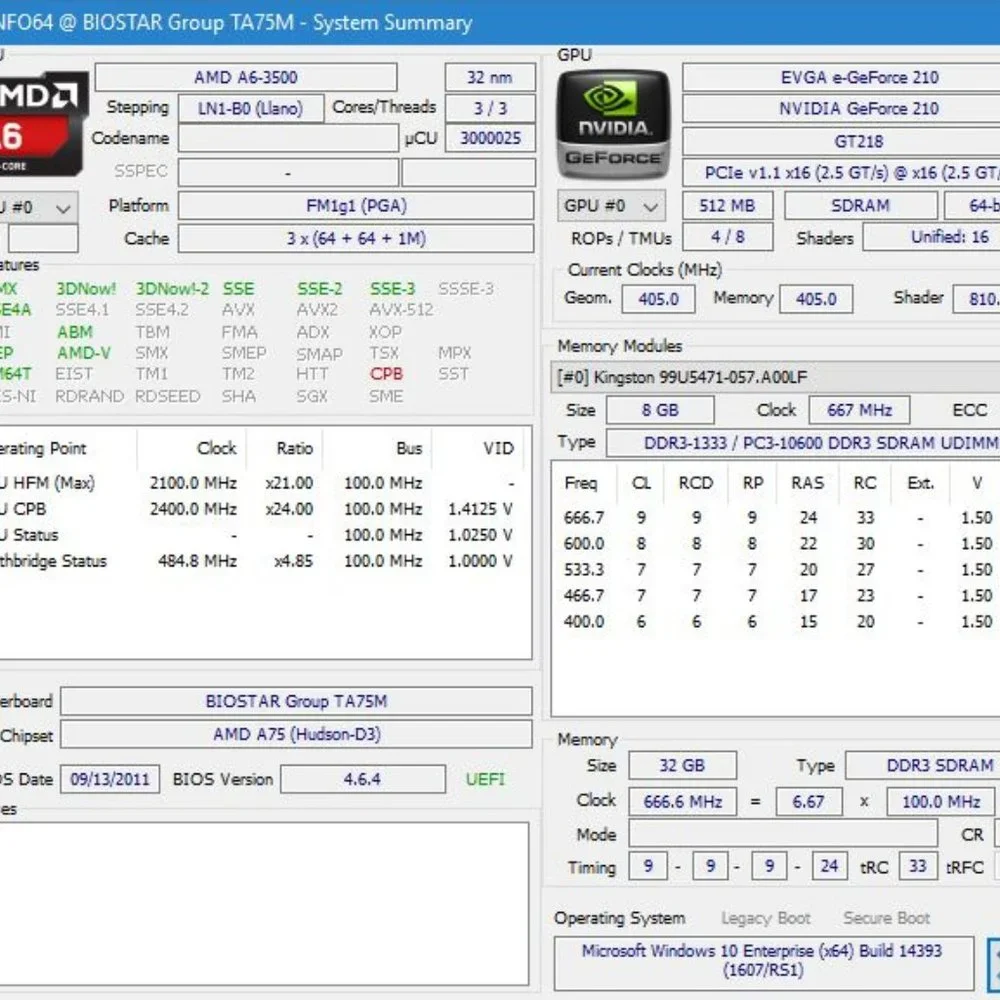1000x1000 pixels.
Task: Click the EVGA e-GeForce 210 field
Action: pos(842,78)
